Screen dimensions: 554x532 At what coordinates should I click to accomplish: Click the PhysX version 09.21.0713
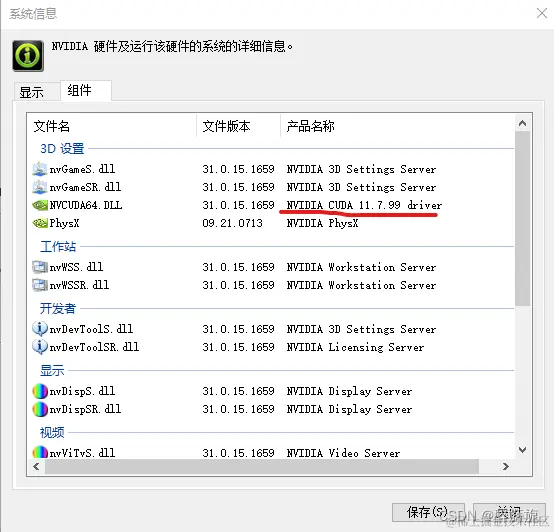click(x=232, y=223)
